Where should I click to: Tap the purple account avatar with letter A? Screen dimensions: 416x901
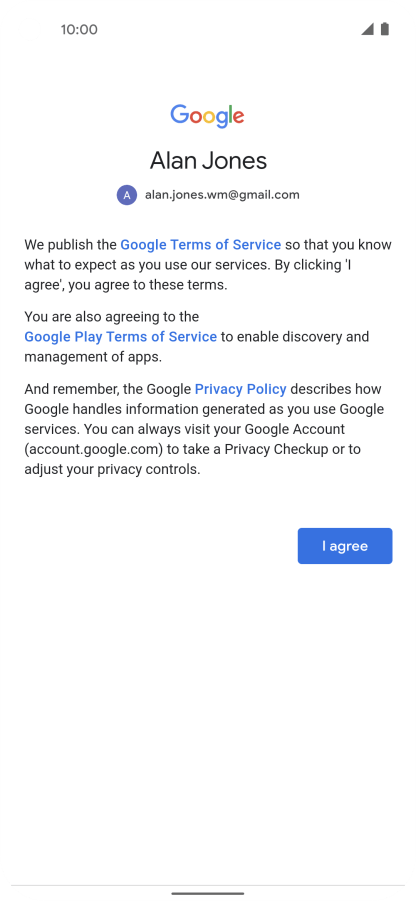[127, 195]
